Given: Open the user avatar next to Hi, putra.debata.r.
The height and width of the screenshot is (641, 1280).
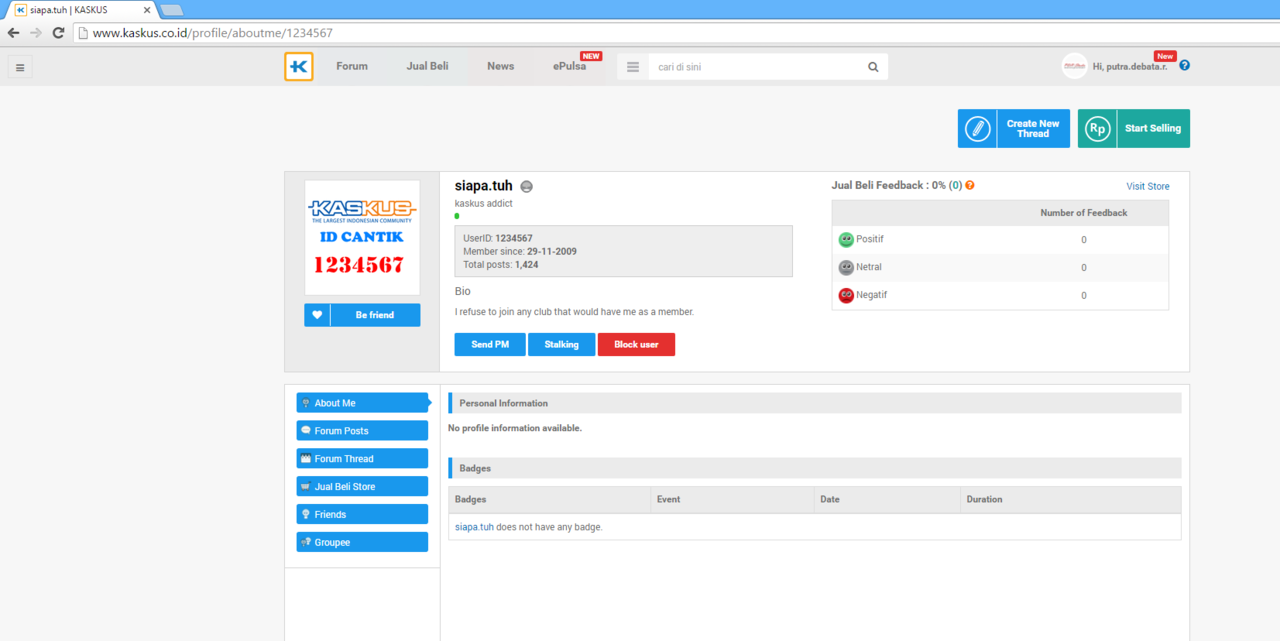Looking at the screenshot, I should 1074,66.
